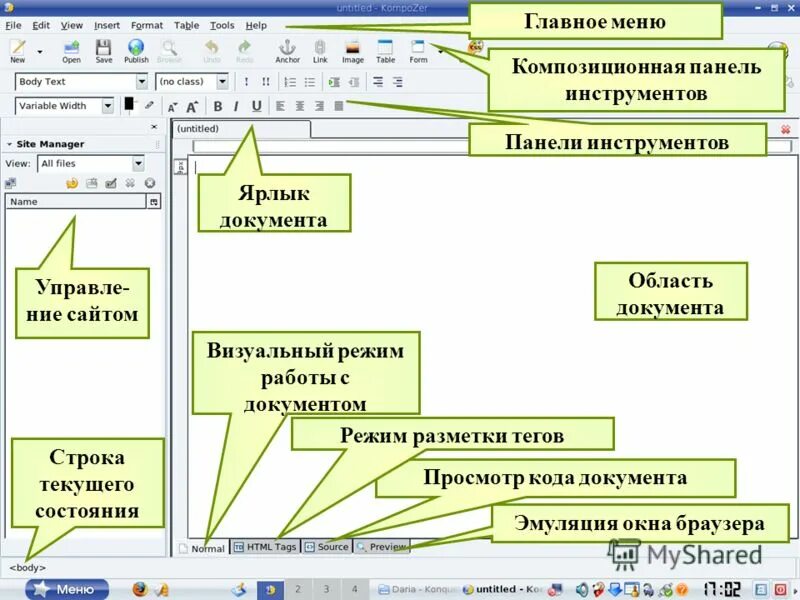This screenshot has width=800, height=600.
Task: Open the Tools menu
Action: (222, 25)
